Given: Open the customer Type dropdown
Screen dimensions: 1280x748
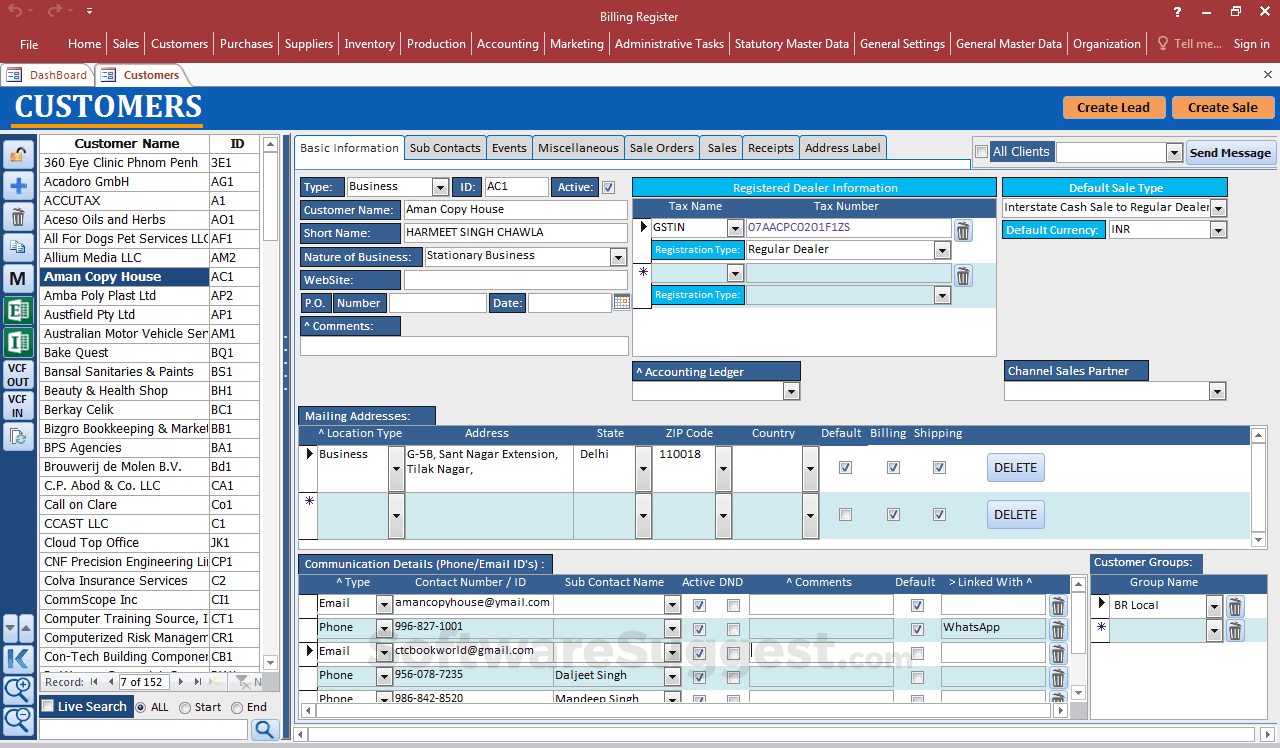Looking at the screenshot, I should tap(440, 187).
